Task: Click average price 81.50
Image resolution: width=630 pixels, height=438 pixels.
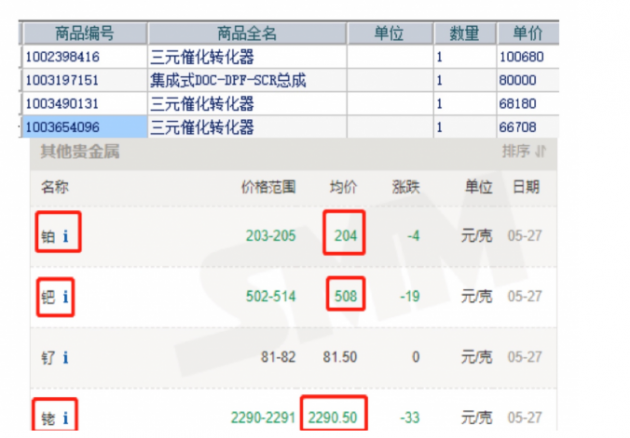Action: pyautogui.click(x=340, y=357)
